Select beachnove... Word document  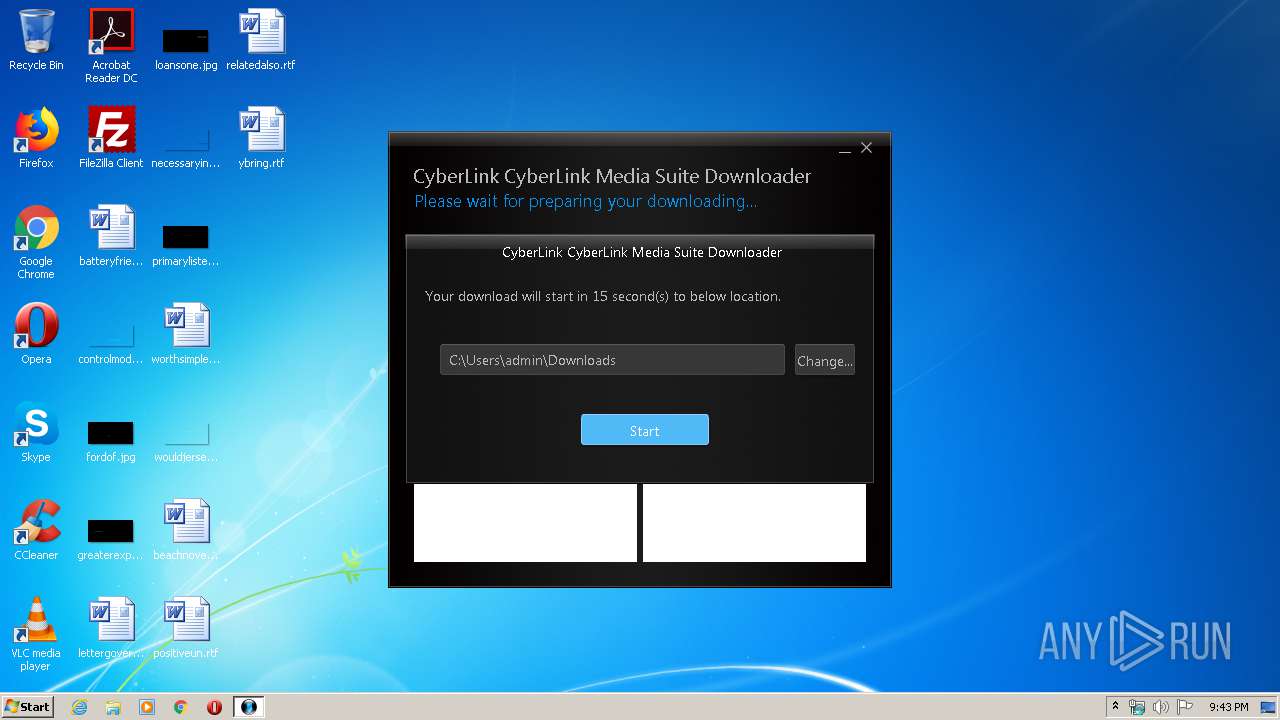click(186, 530)
